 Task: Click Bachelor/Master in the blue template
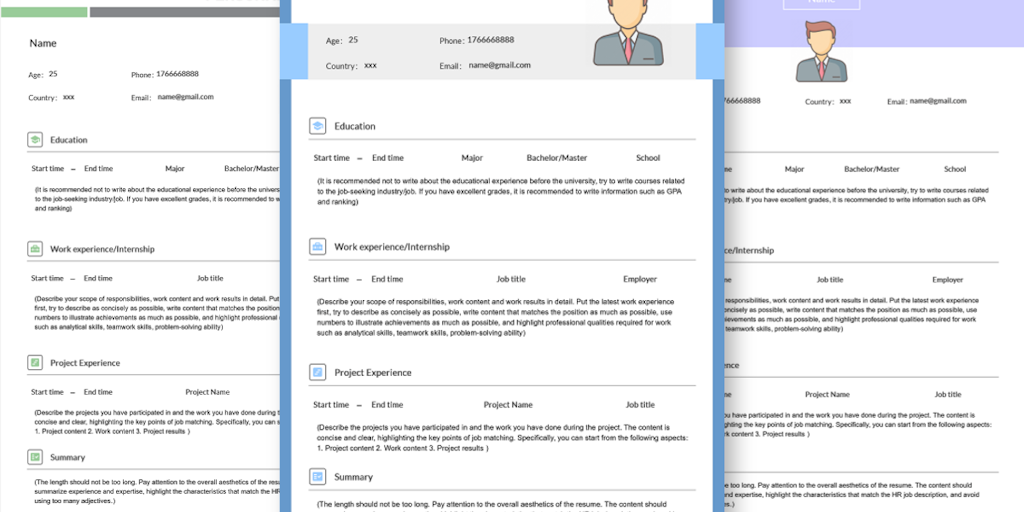coord(557,158)
